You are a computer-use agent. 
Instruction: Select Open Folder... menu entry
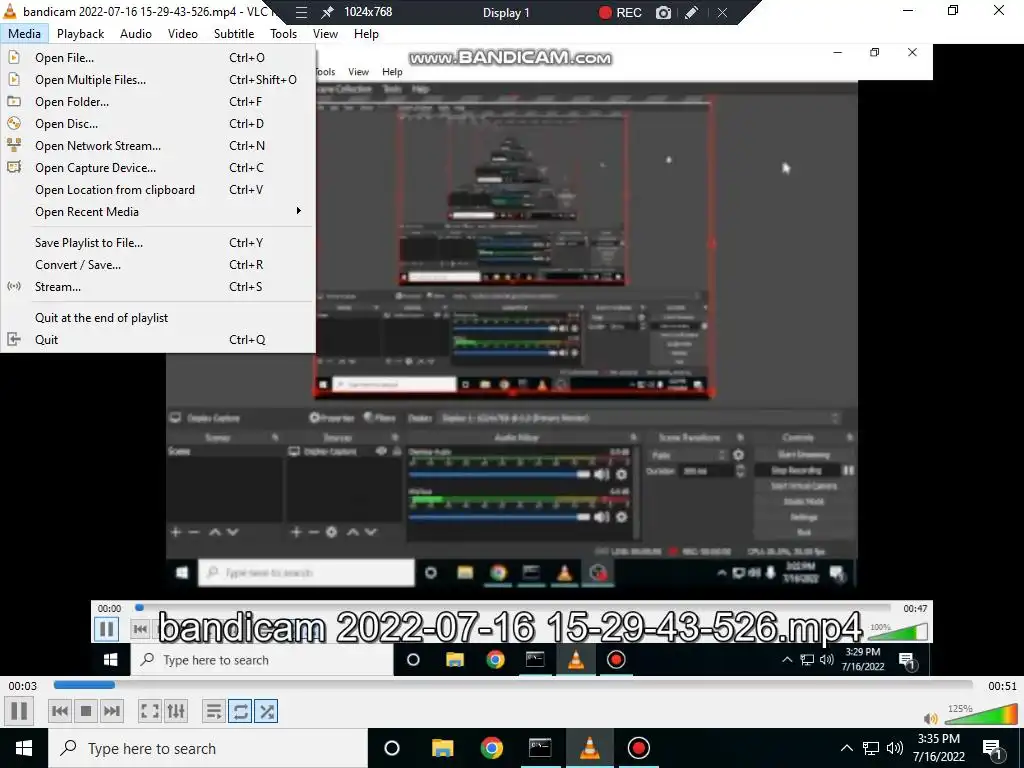158,102
